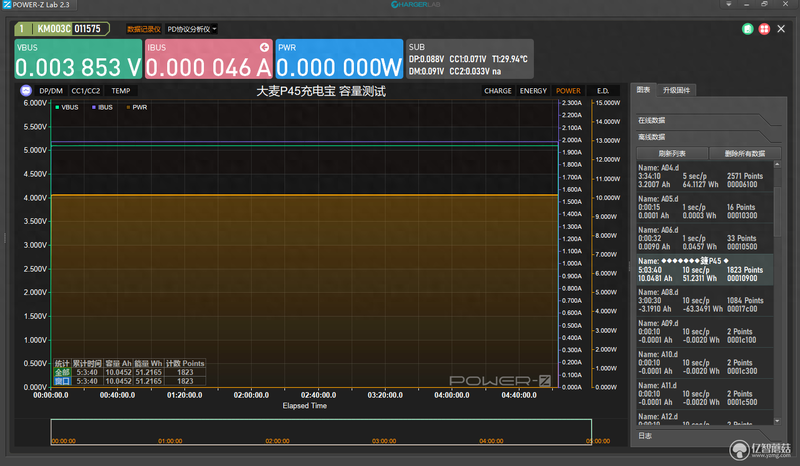Screen dimensions: 800x466
Task: Click chart title 大麦P45充电宝 容量测试
Action: coord(320,91)
